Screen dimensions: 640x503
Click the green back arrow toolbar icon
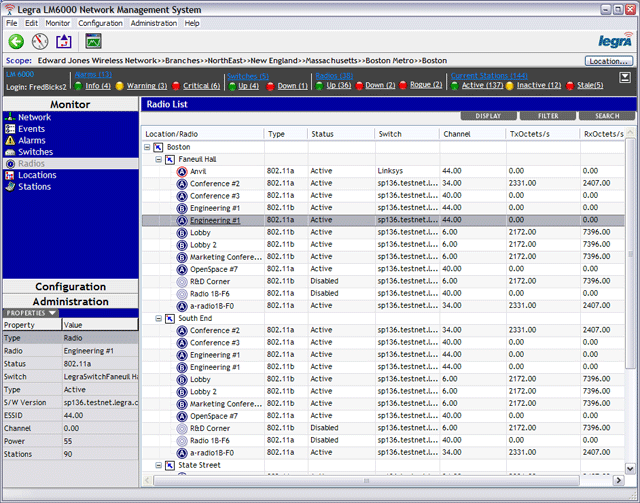coord(16,41)
